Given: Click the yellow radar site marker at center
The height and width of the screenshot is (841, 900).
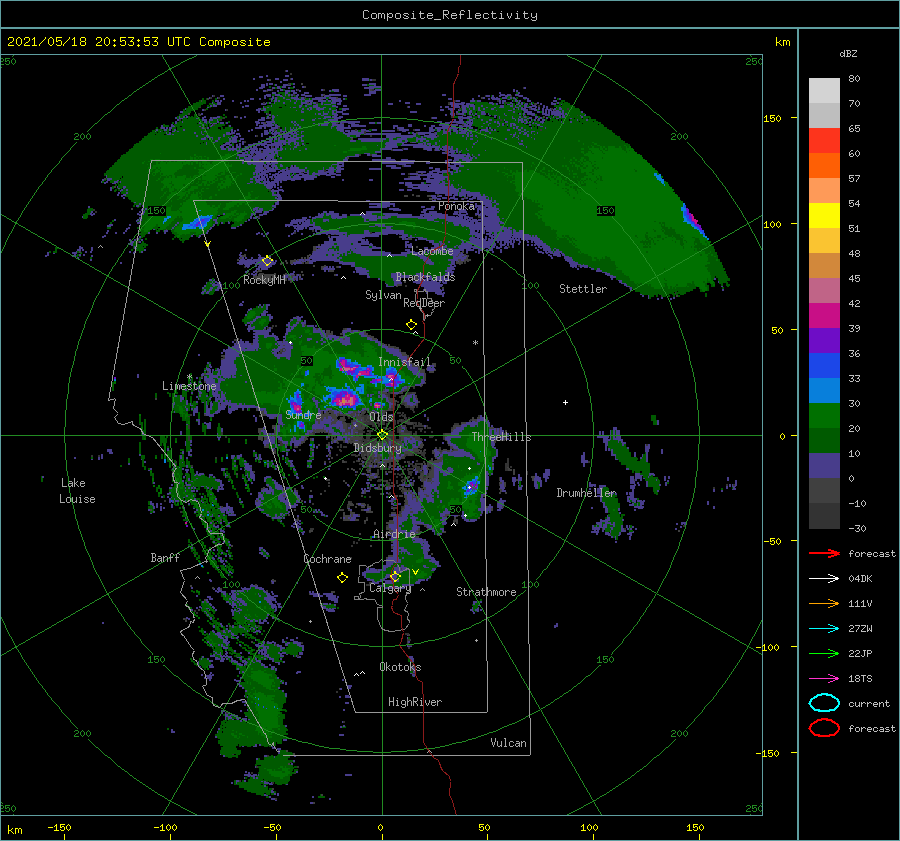Looking at the screenshot, I should [x=382, y=435].
